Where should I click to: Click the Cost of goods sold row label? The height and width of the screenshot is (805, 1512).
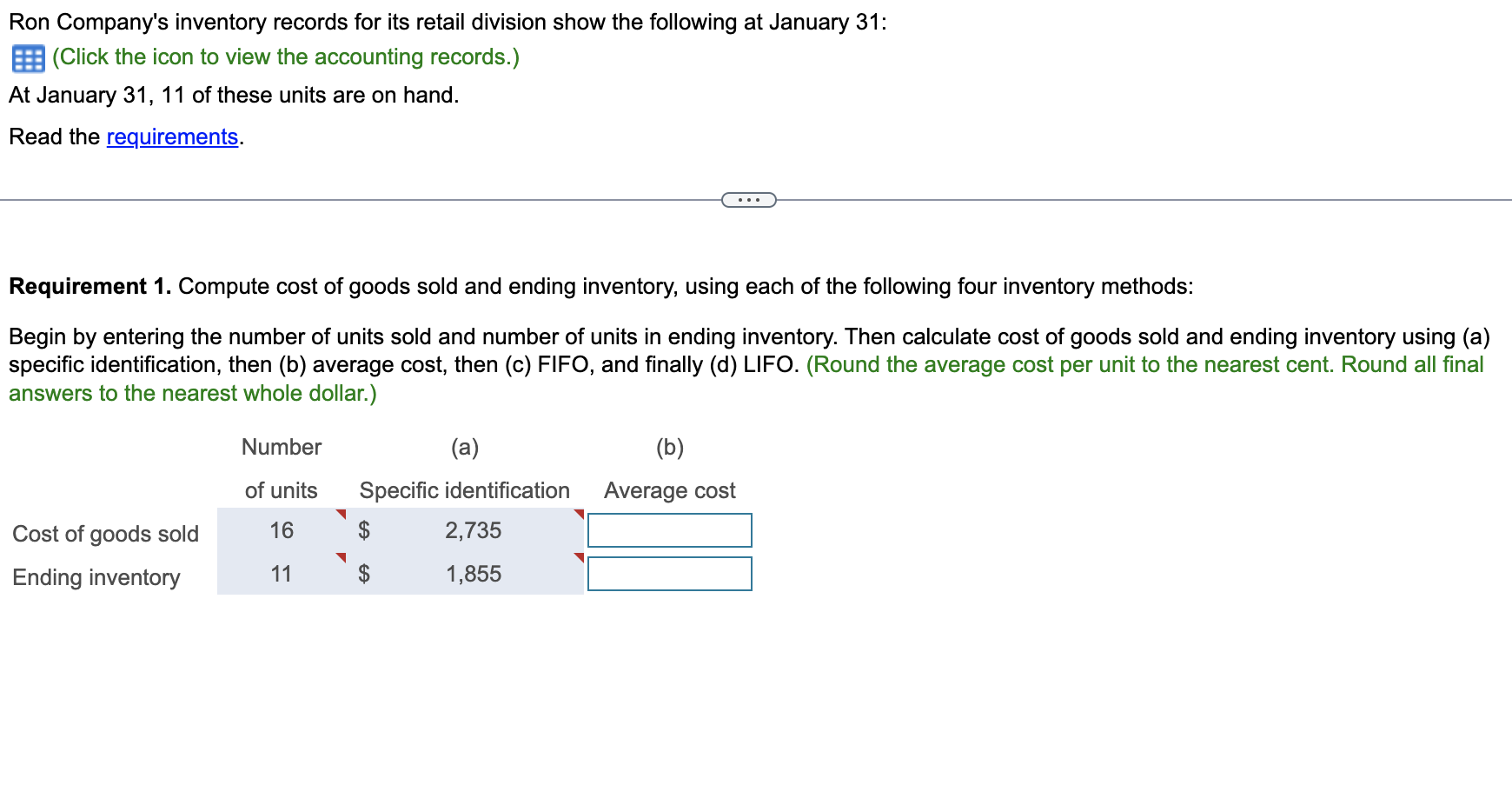[104, 534]
